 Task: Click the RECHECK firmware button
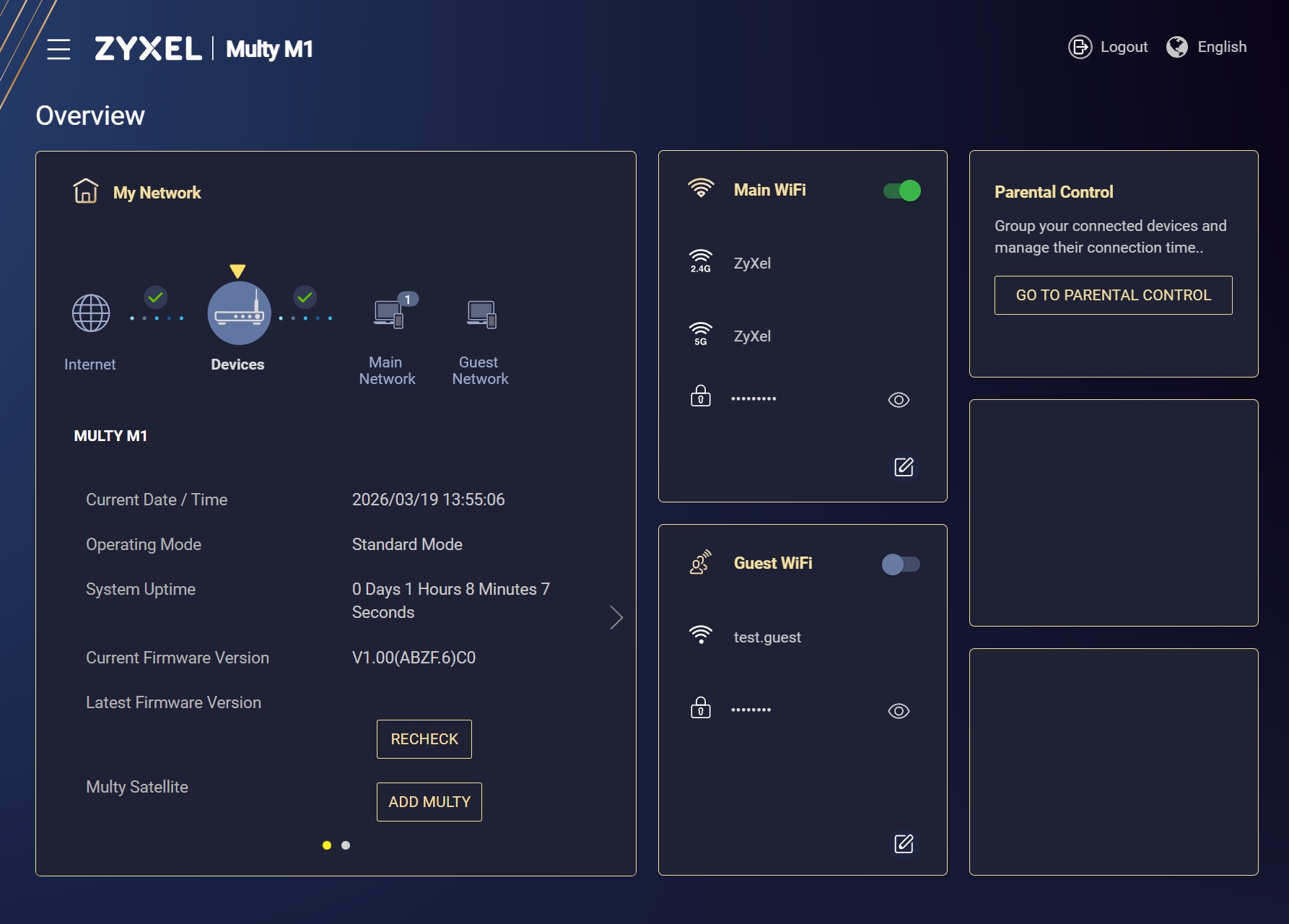click(424, 739)
